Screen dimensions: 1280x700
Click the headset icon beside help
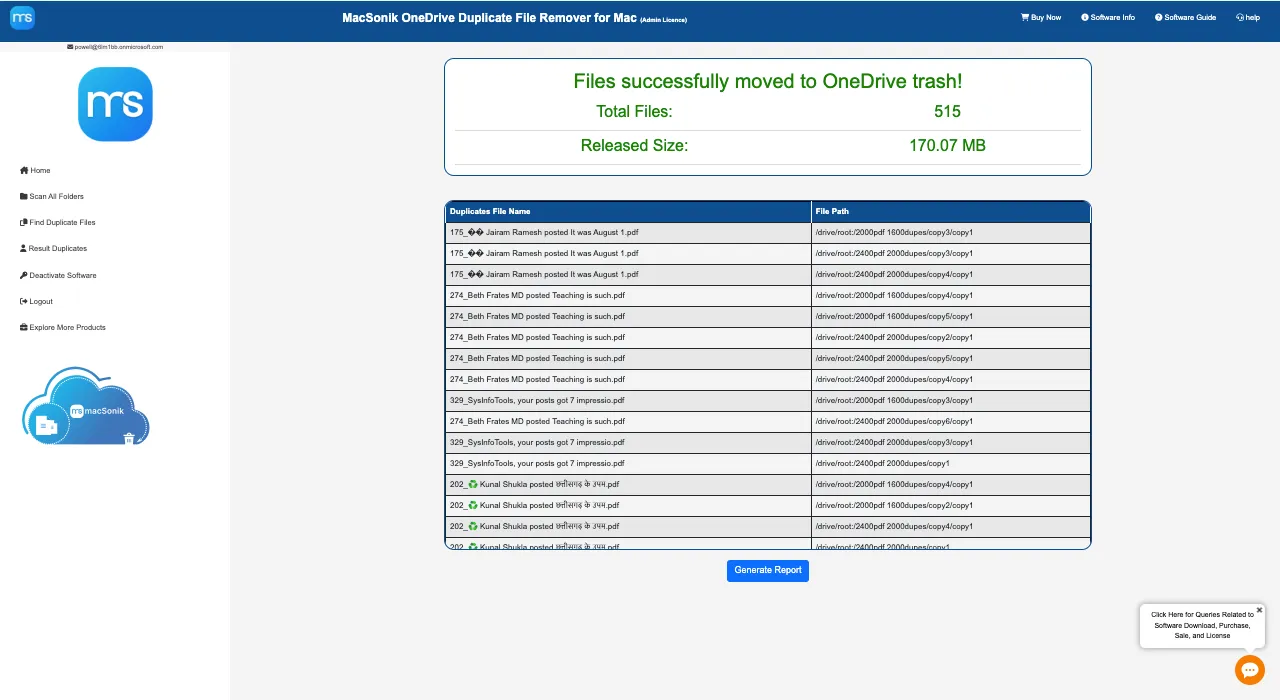coord(1240,17)
